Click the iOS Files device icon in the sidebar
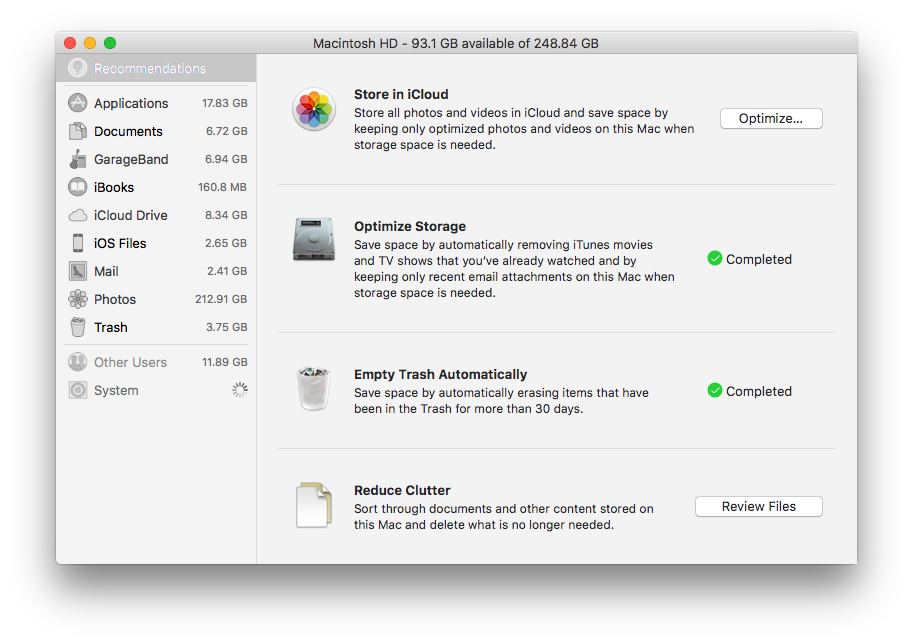The height and width of the screenshot is (644, 913). coord(77,243)
